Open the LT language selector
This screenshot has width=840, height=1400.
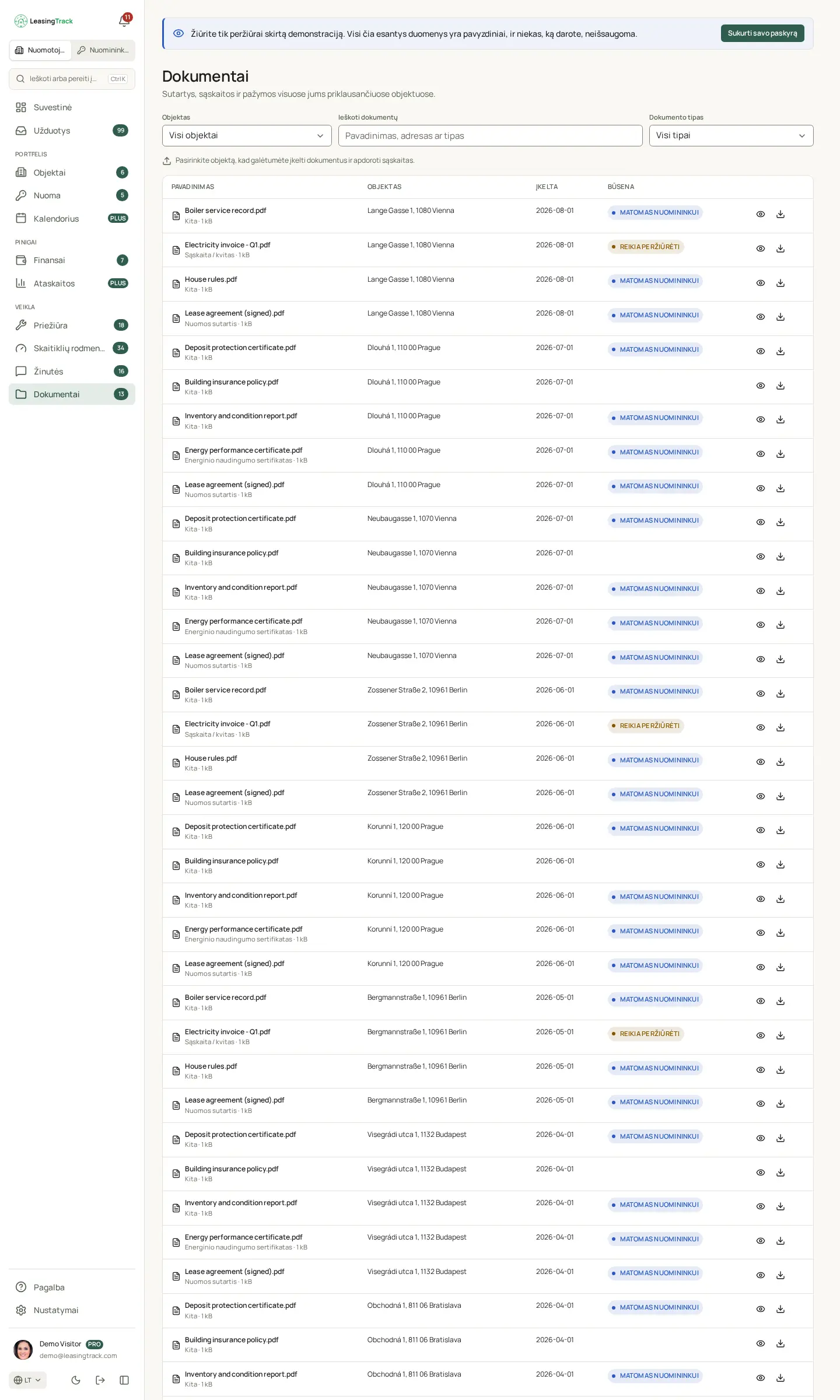pyautogui.click(x=27, y=1380)
